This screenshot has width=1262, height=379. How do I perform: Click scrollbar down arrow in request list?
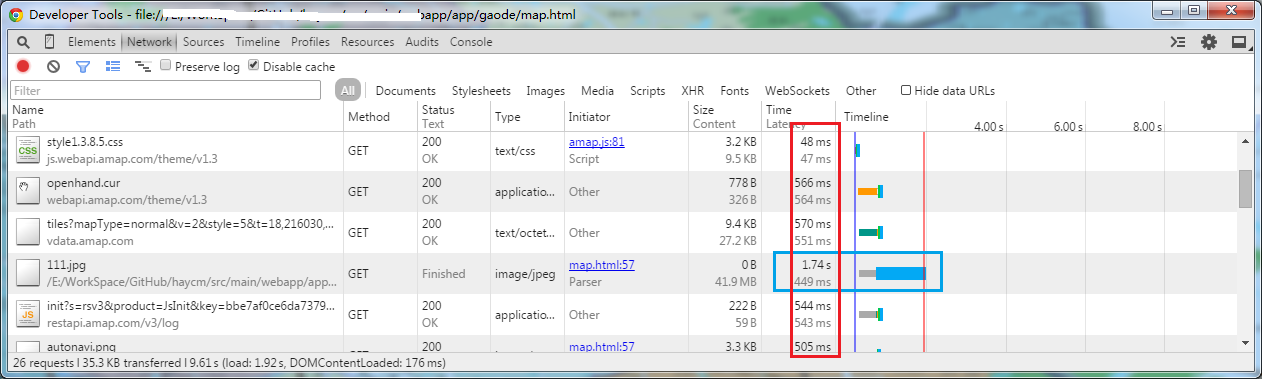[x=1245, y=343]
